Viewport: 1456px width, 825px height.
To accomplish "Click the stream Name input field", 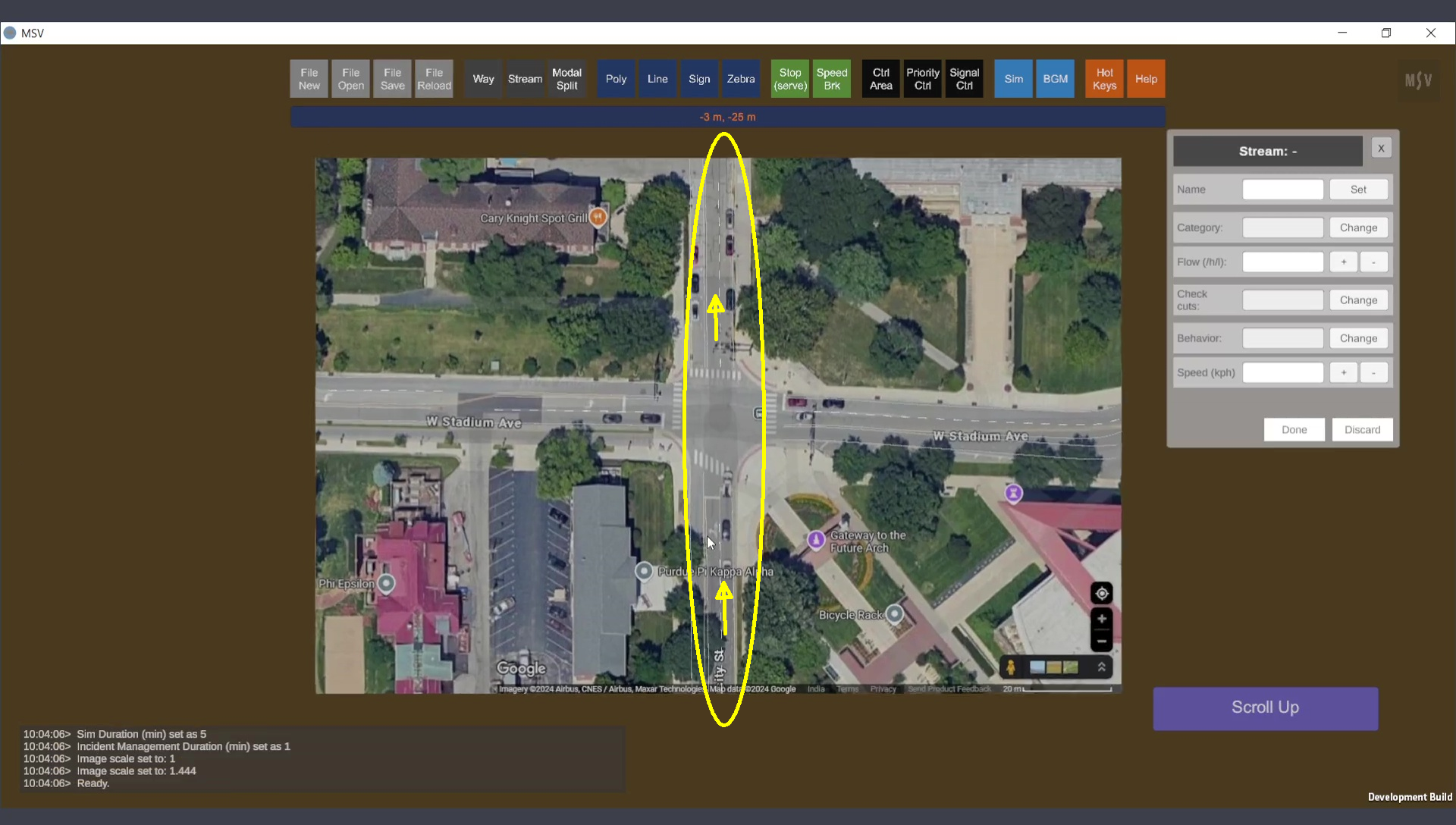I will tap(1282, 190).
